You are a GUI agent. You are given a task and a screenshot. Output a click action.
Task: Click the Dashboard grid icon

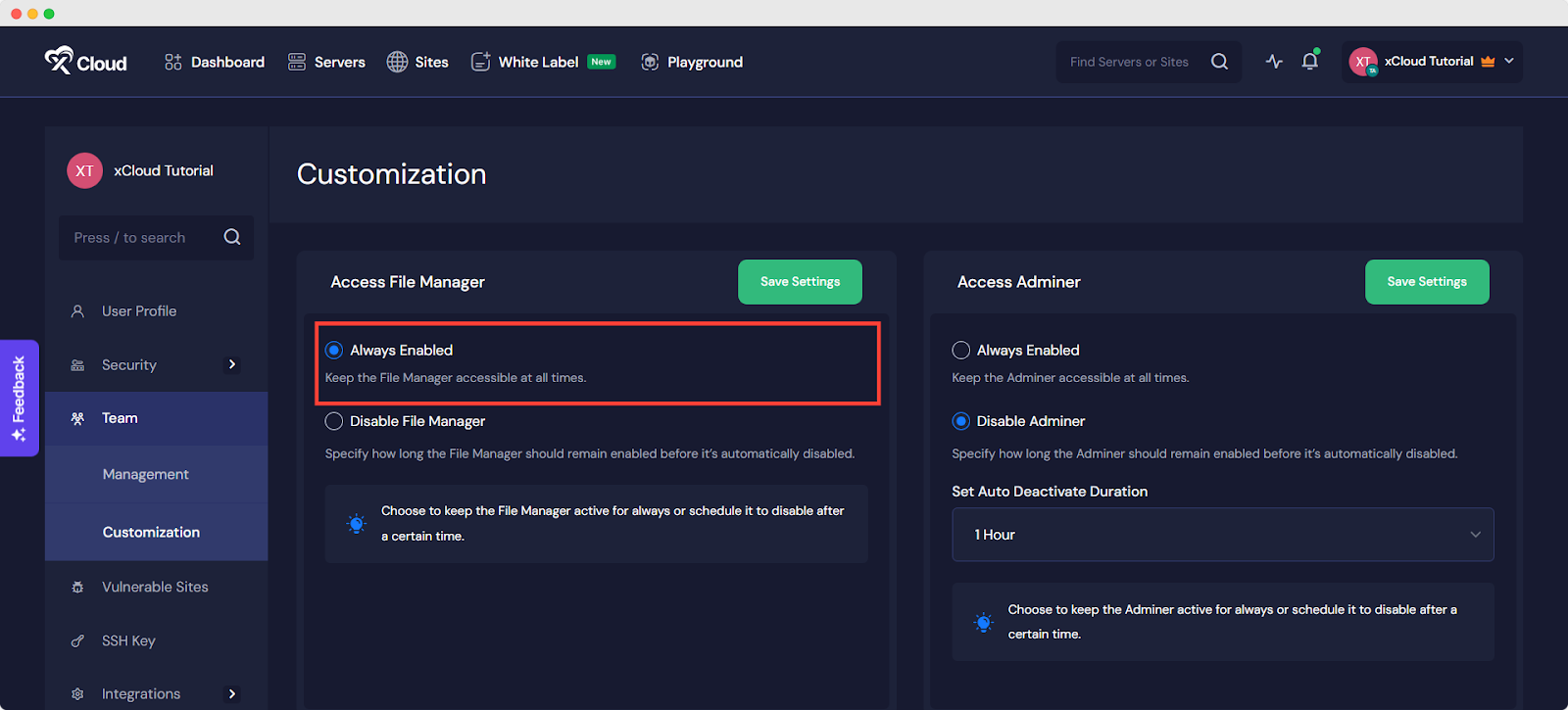[x=173, y=62]
